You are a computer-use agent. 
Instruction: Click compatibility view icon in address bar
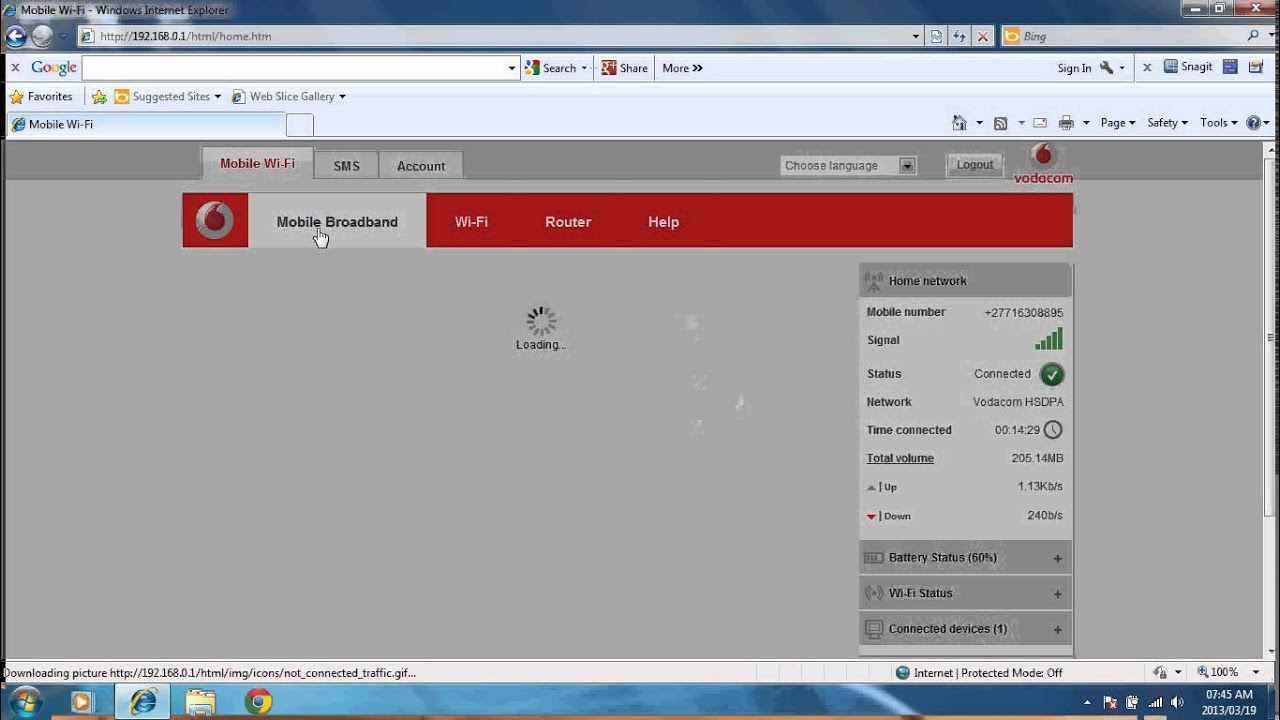point(936,36)
